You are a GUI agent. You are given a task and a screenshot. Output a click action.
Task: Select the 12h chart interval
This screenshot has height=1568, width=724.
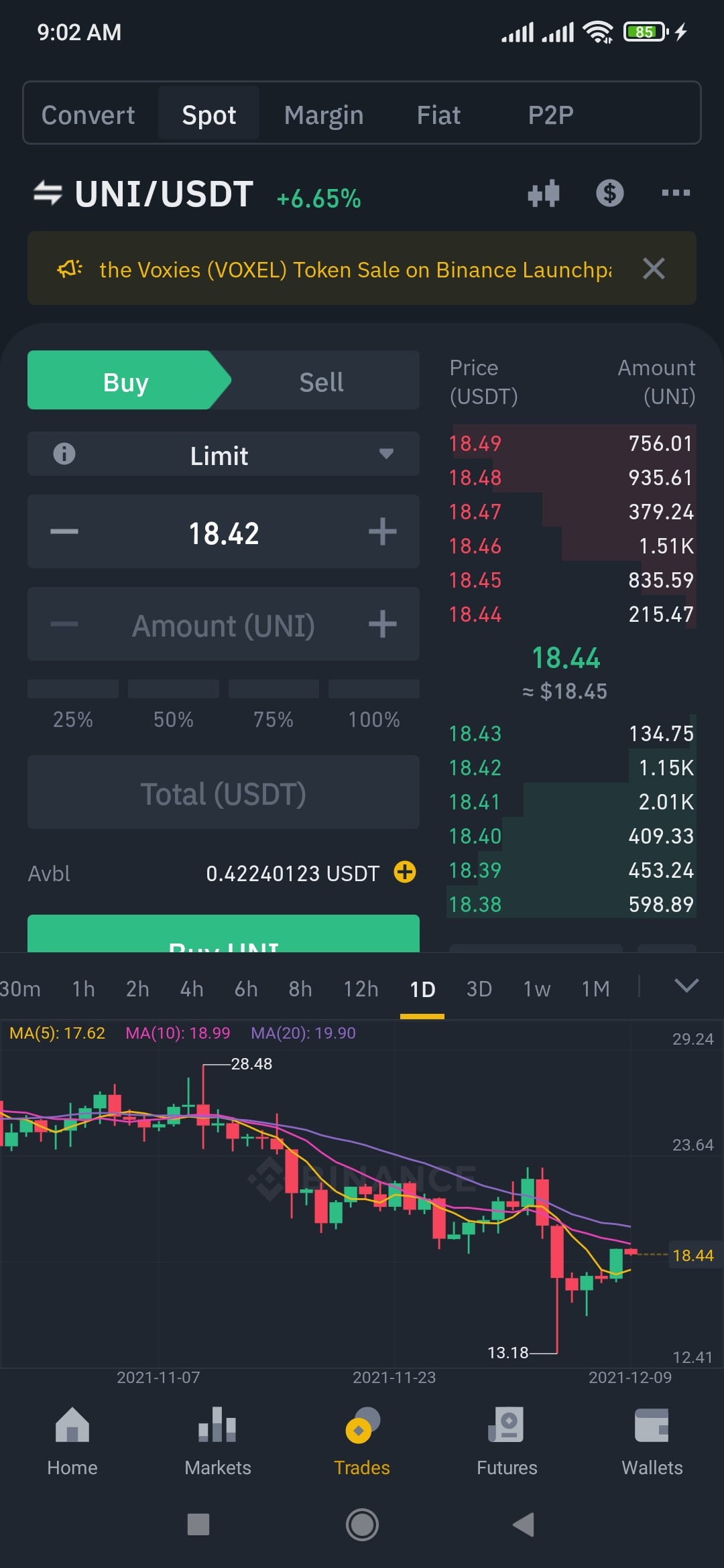coord(361,989)
